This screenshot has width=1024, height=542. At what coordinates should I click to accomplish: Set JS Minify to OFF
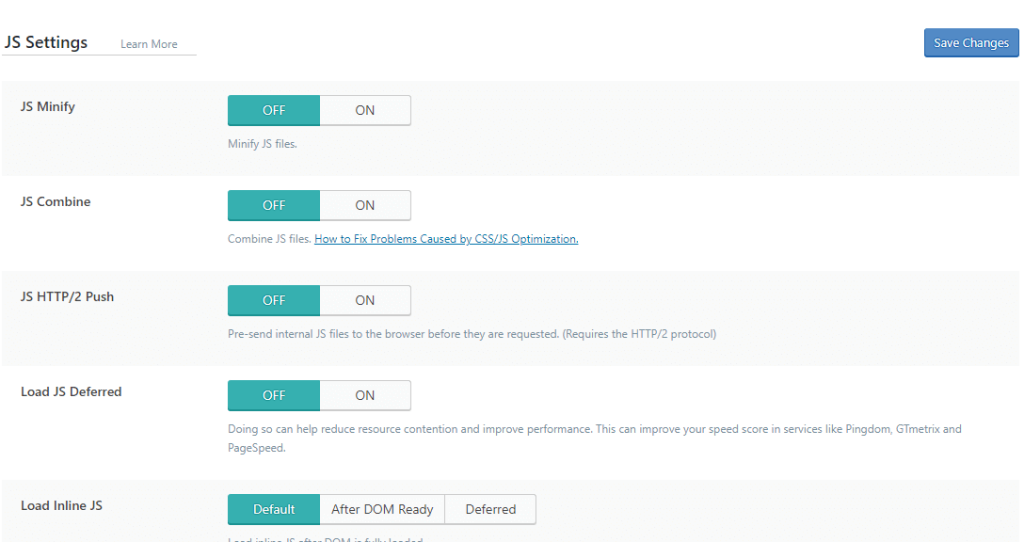(x=274, y=110)
